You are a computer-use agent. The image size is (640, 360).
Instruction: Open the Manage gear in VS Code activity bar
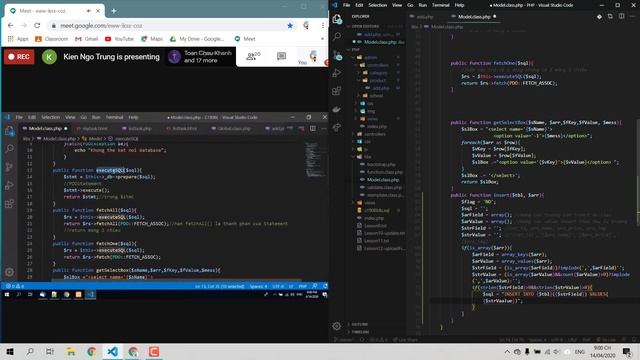click(337, 326)
